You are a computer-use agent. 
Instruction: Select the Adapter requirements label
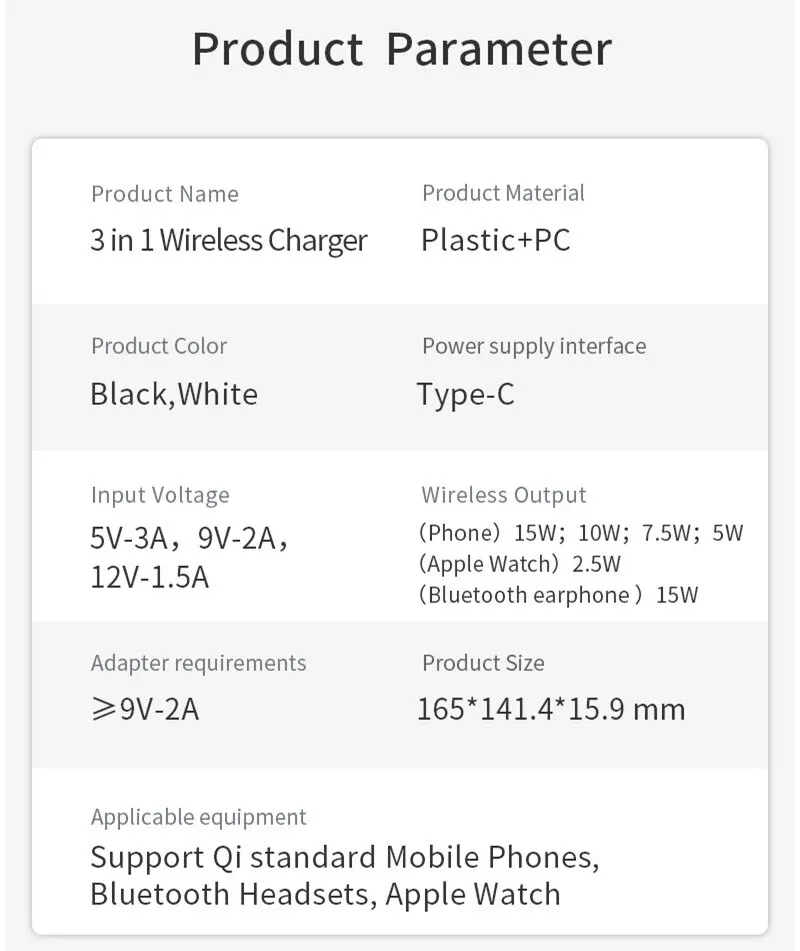(199, 664)
